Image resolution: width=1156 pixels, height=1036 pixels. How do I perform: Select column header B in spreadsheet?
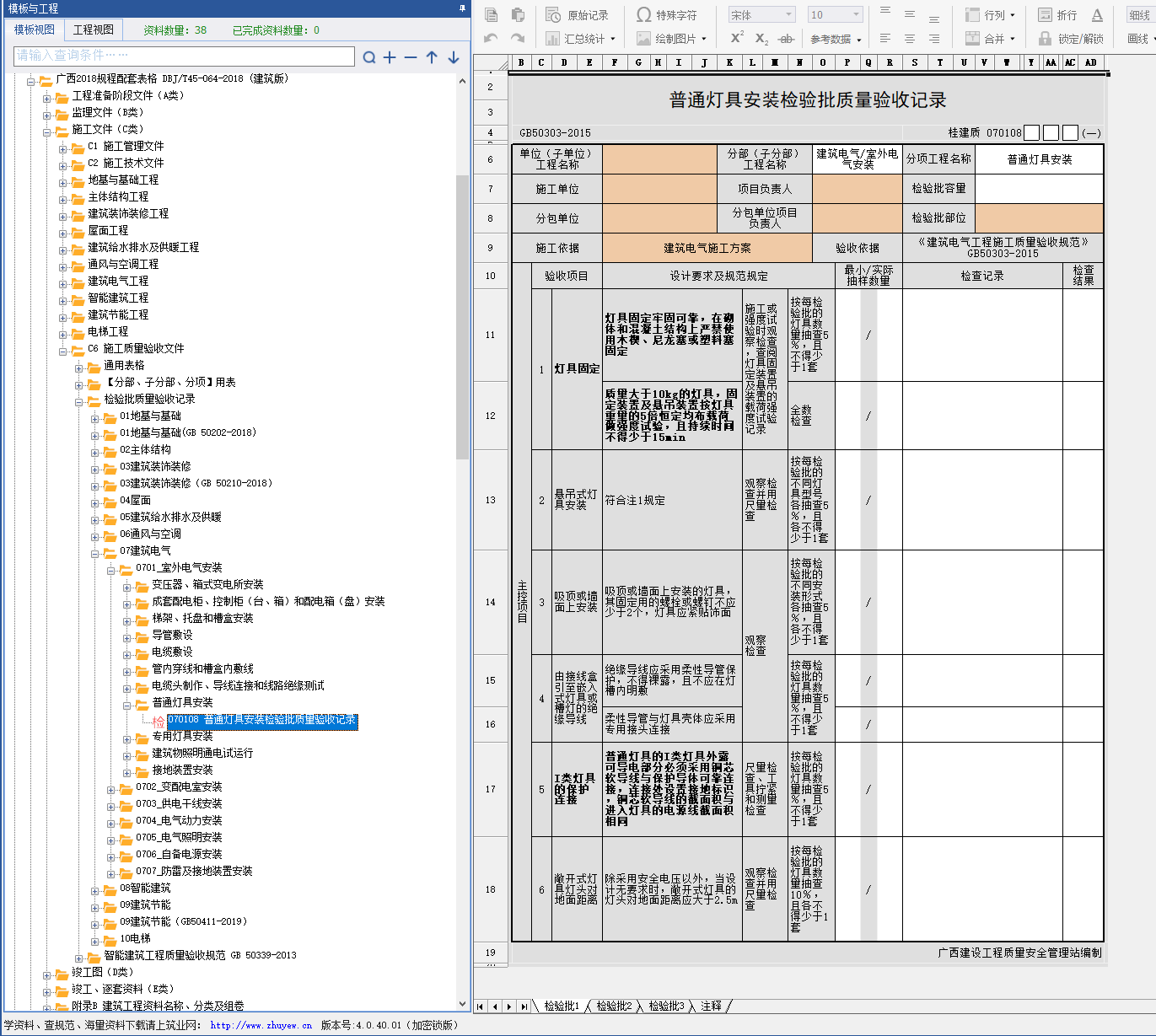pos(521,62)
